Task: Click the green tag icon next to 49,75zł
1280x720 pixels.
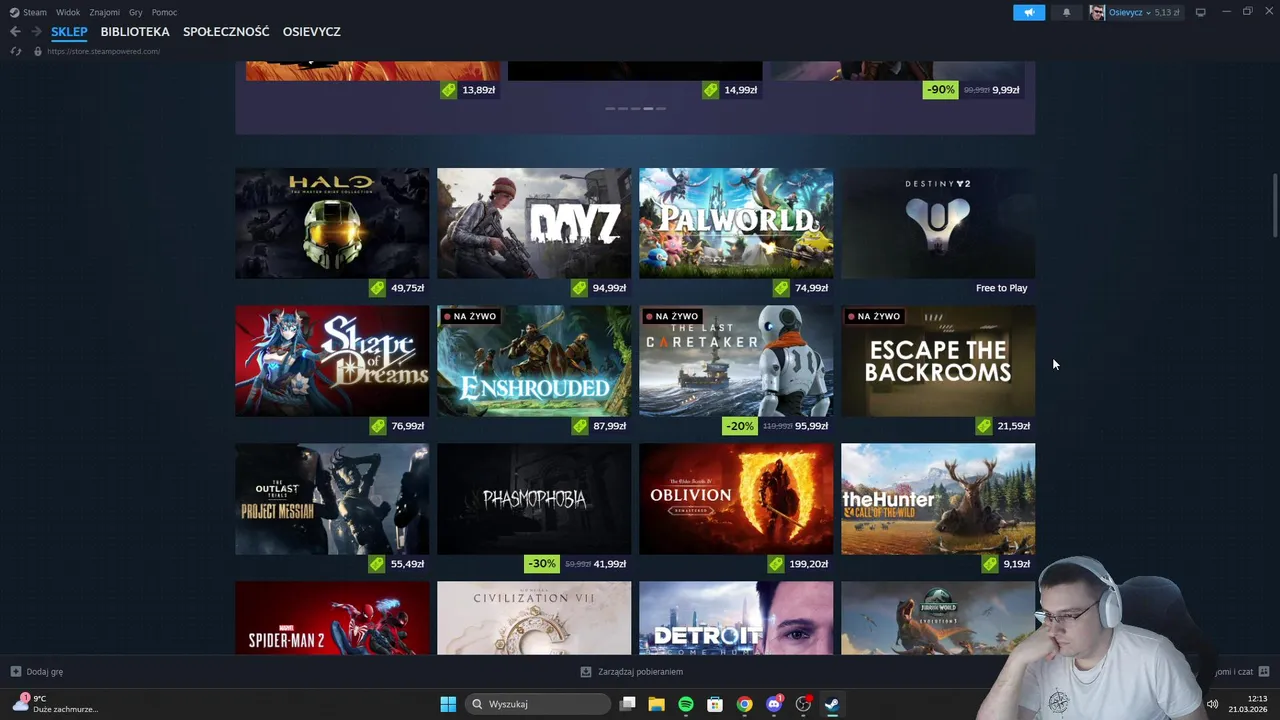Action: click(x=377, y=288)
